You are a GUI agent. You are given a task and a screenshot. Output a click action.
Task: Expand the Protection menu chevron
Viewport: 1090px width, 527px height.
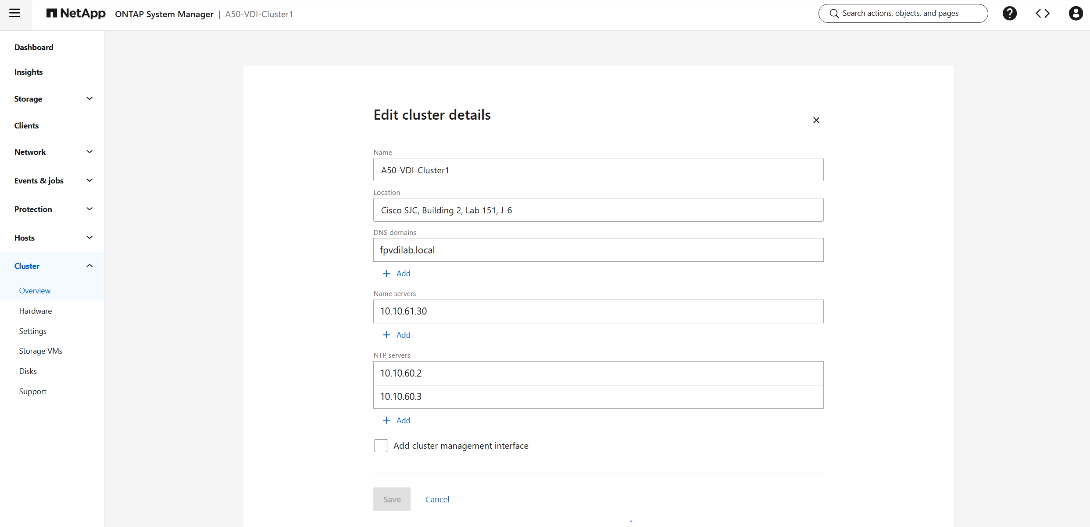coord(89,209)
